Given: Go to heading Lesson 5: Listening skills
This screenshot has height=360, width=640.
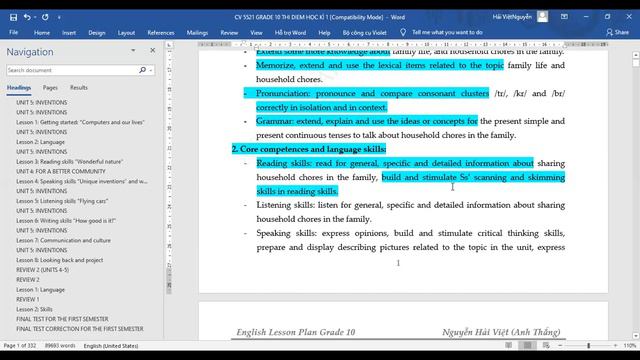Looking at the screenshot, I should (x=62, y=201).
